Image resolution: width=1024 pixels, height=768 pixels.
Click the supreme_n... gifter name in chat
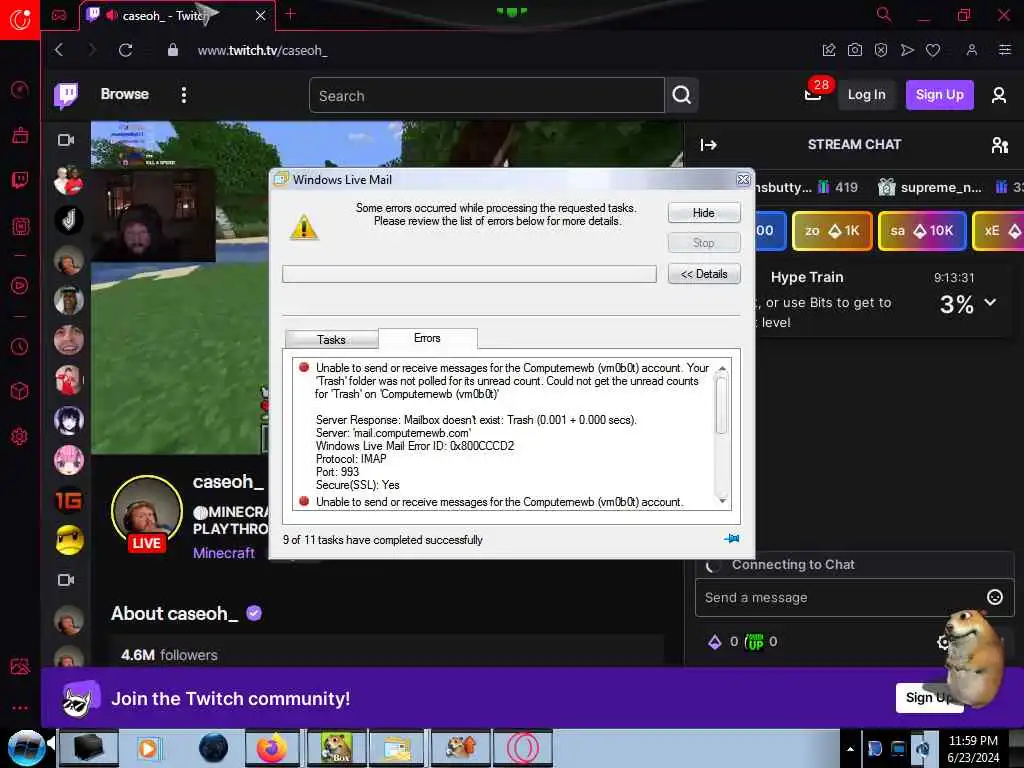(941, 187)
